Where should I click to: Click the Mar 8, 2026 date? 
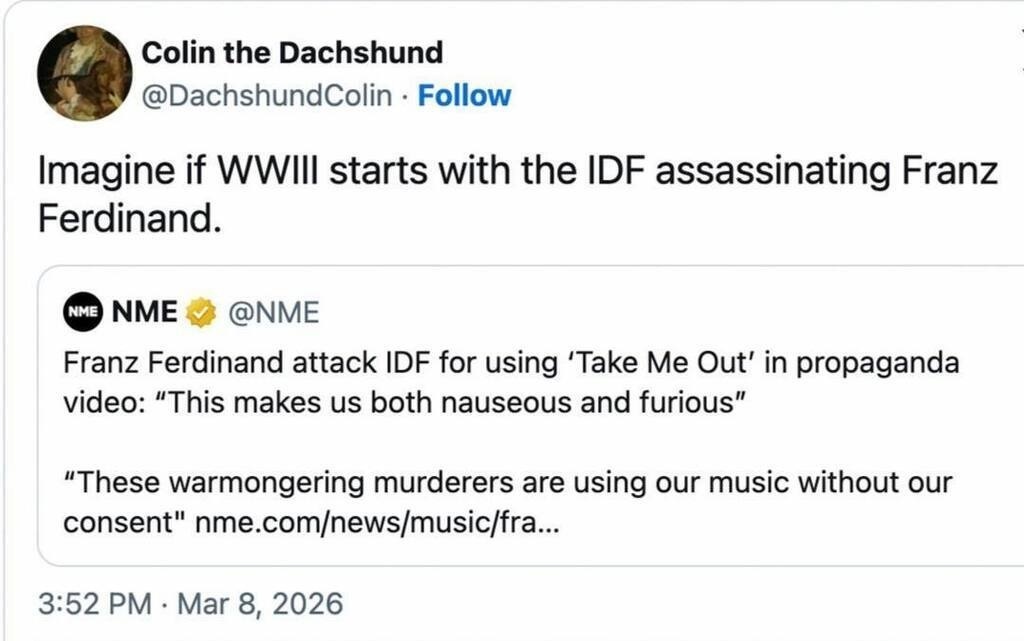(259, 604)
